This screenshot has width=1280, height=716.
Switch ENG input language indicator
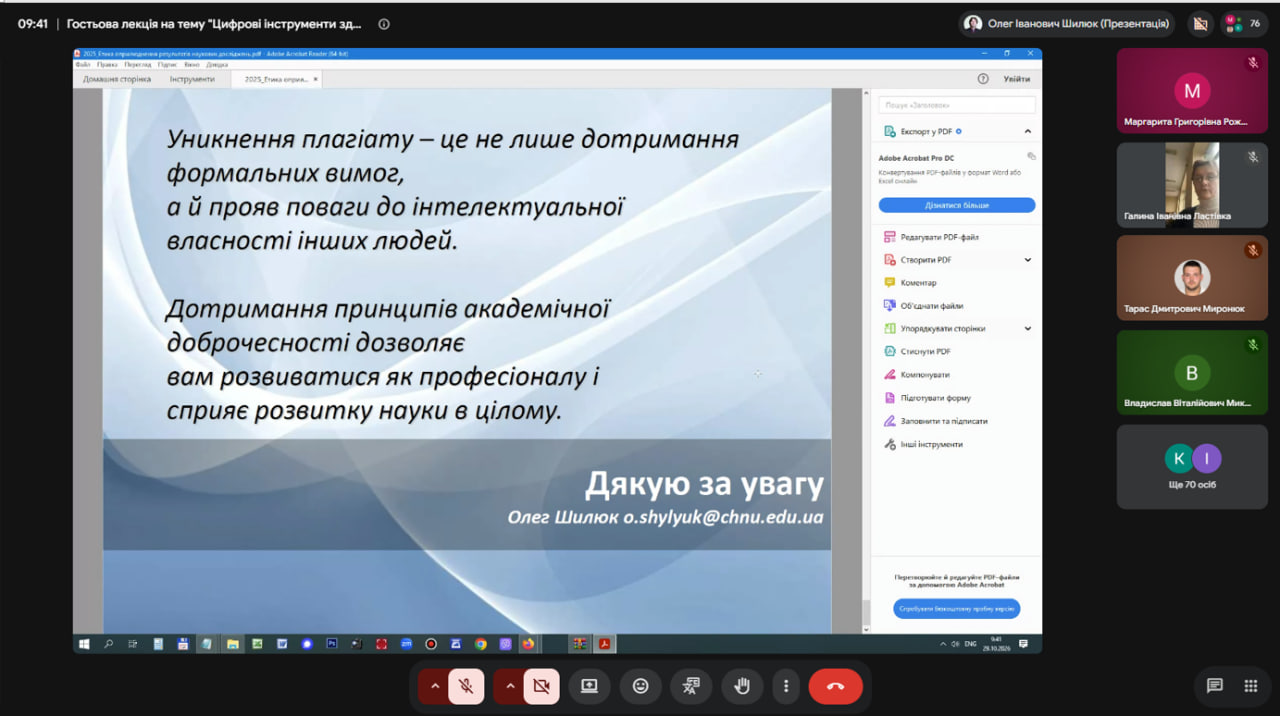pos(970,644)
